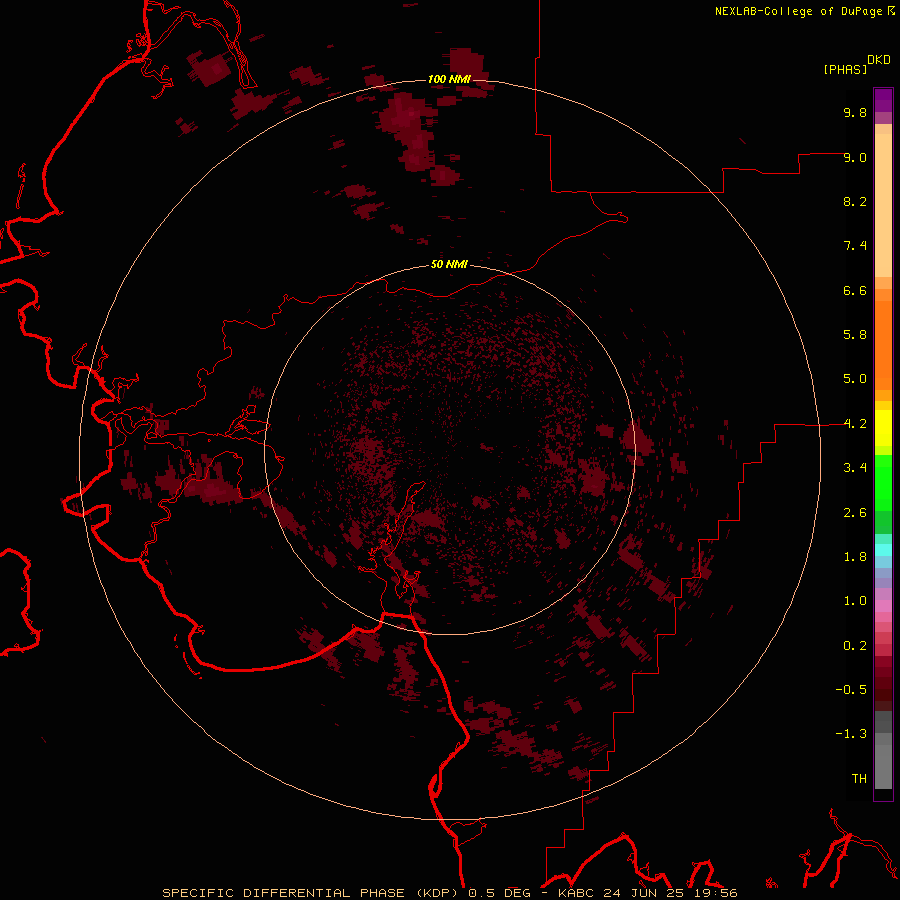Click the NEXLAB-College of DuPage label
900x900 pixels.
point(798,11)
